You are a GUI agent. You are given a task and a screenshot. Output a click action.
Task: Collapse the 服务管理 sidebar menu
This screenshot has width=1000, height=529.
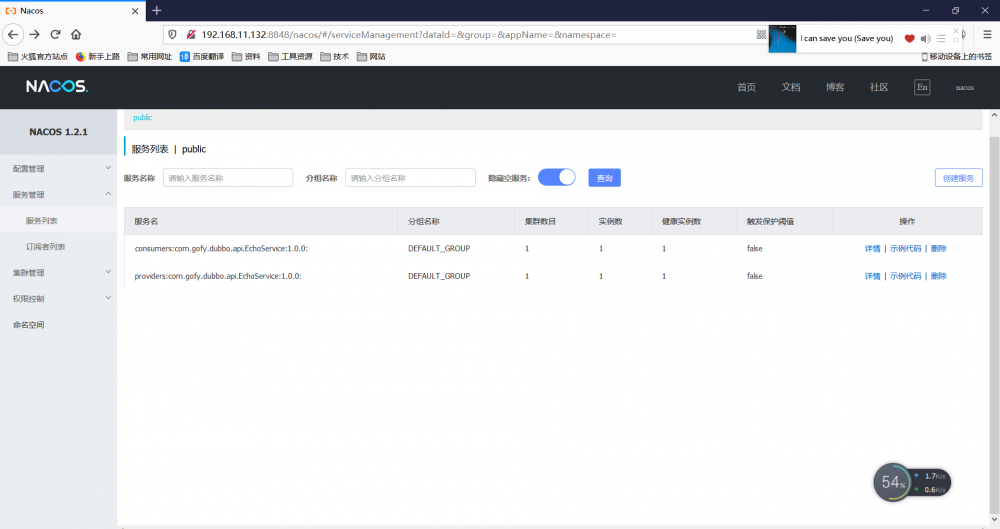coord(59,195)
